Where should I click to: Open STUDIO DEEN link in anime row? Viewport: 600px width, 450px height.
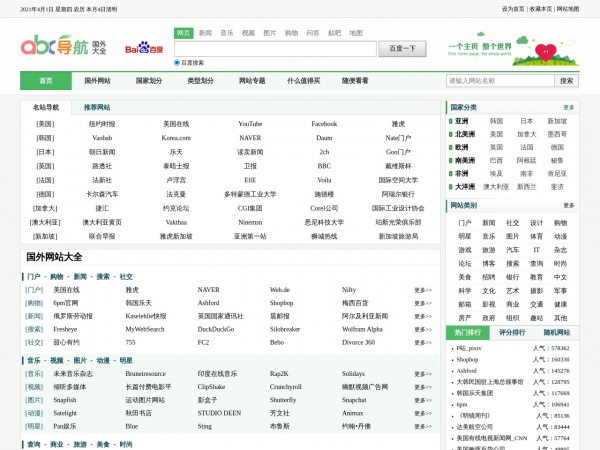(219, 413)
